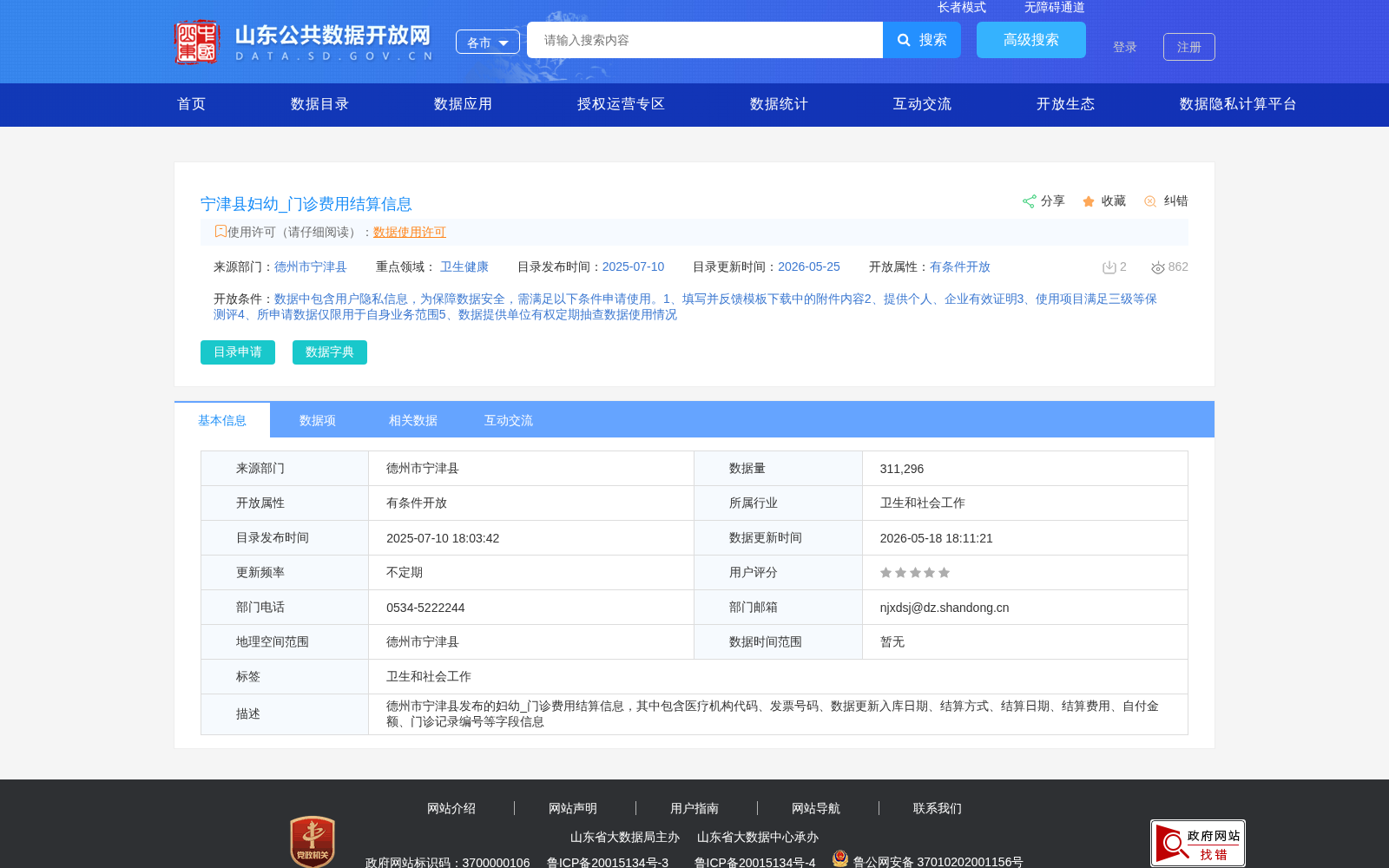The width and height of the screenshot is (1389, 868).
Task: Click the 卫生和社会工作 tag cell
Action: [x=778, y=677]
